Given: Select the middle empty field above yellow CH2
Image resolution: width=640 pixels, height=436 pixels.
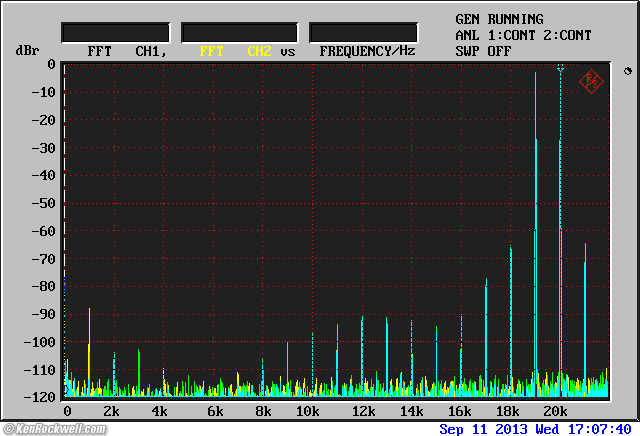Looking at the screenshot, I should coord(239,33).
